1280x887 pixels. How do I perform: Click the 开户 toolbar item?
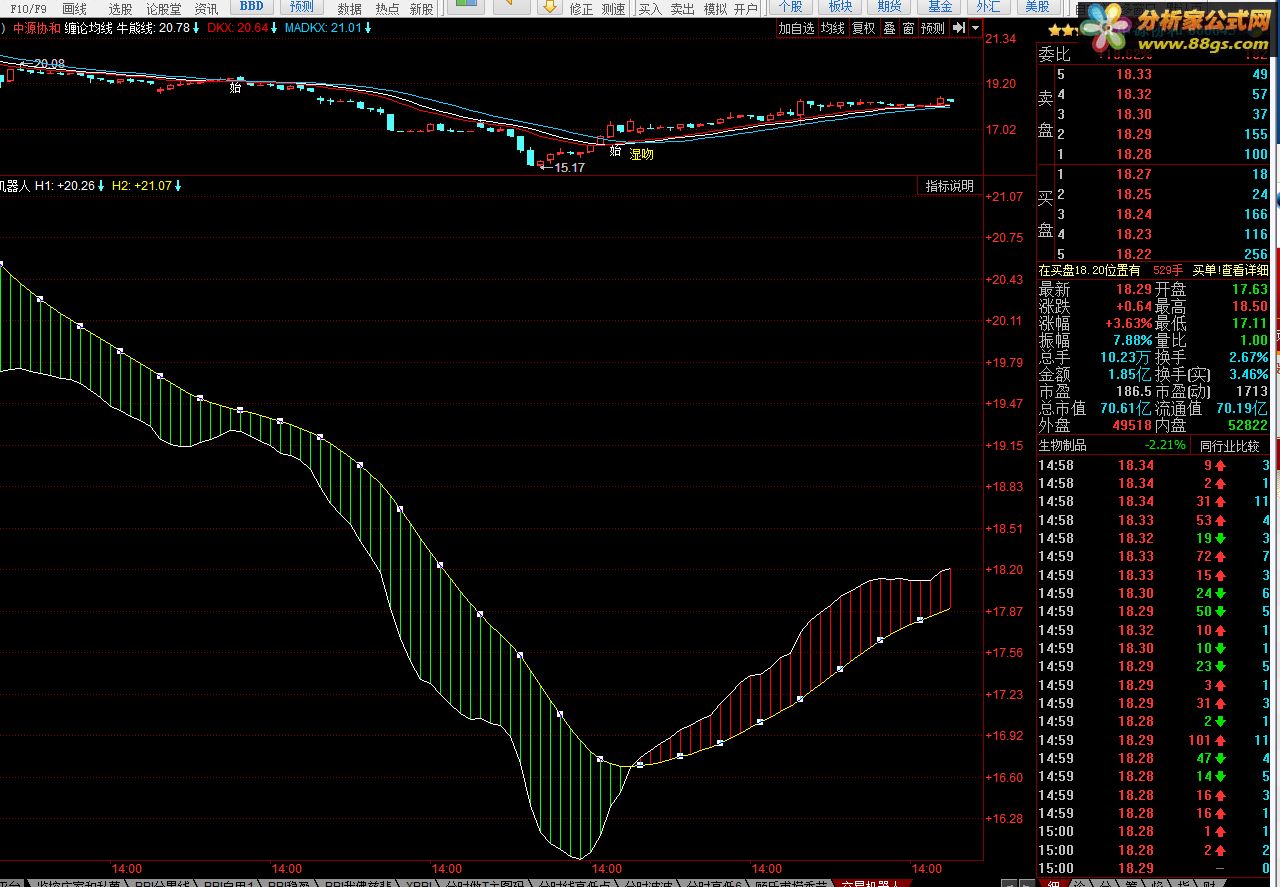(746, 9)
